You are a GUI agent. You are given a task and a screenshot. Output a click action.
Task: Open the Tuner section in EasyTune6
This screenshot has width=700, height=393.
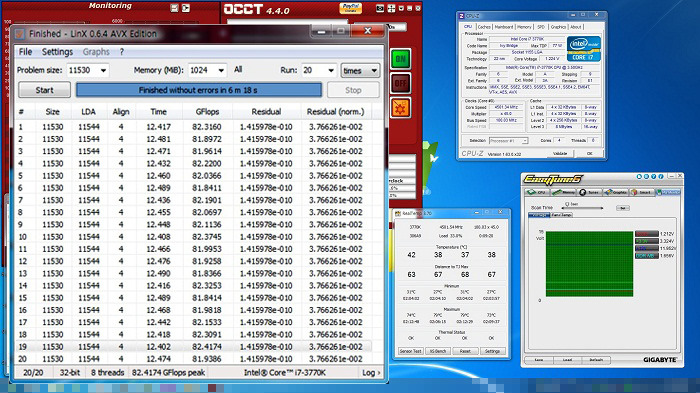pyautogui.click(x=589, y=192)
